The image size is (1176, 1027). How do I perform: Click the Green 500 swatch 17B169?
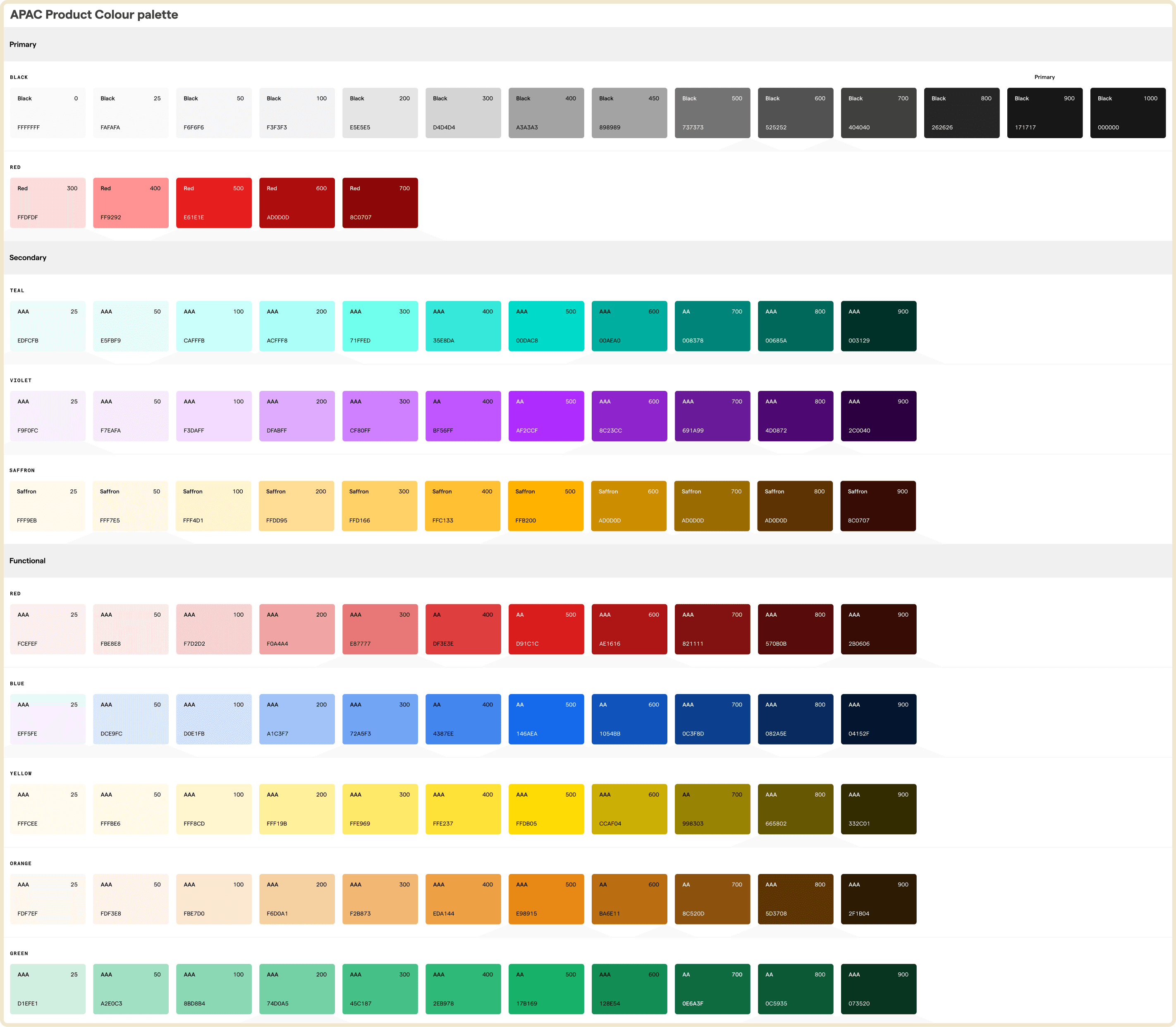point(546,989)
